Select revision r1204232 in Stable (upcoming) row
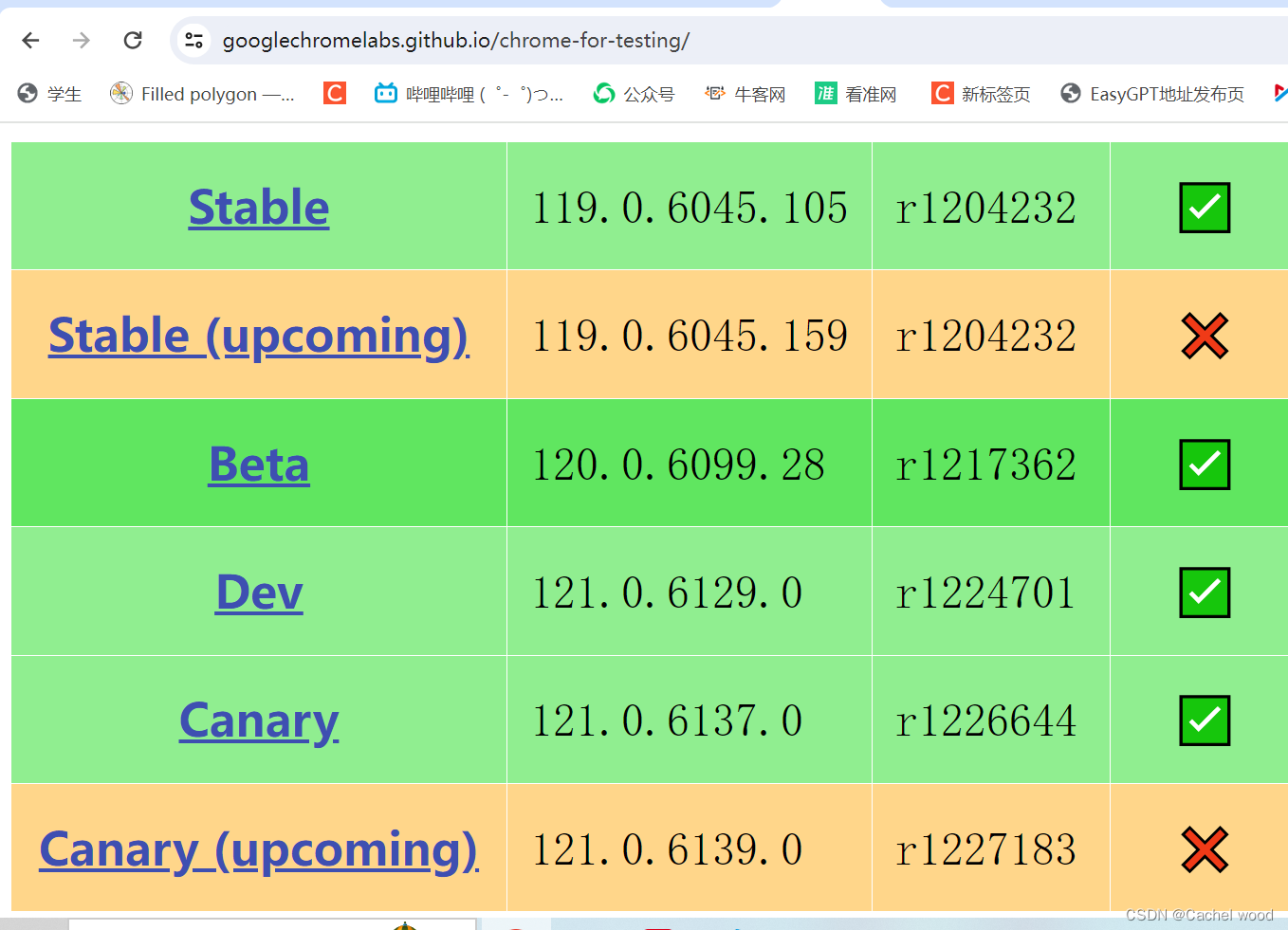The image size is (1288, 930). click(986, 336)
